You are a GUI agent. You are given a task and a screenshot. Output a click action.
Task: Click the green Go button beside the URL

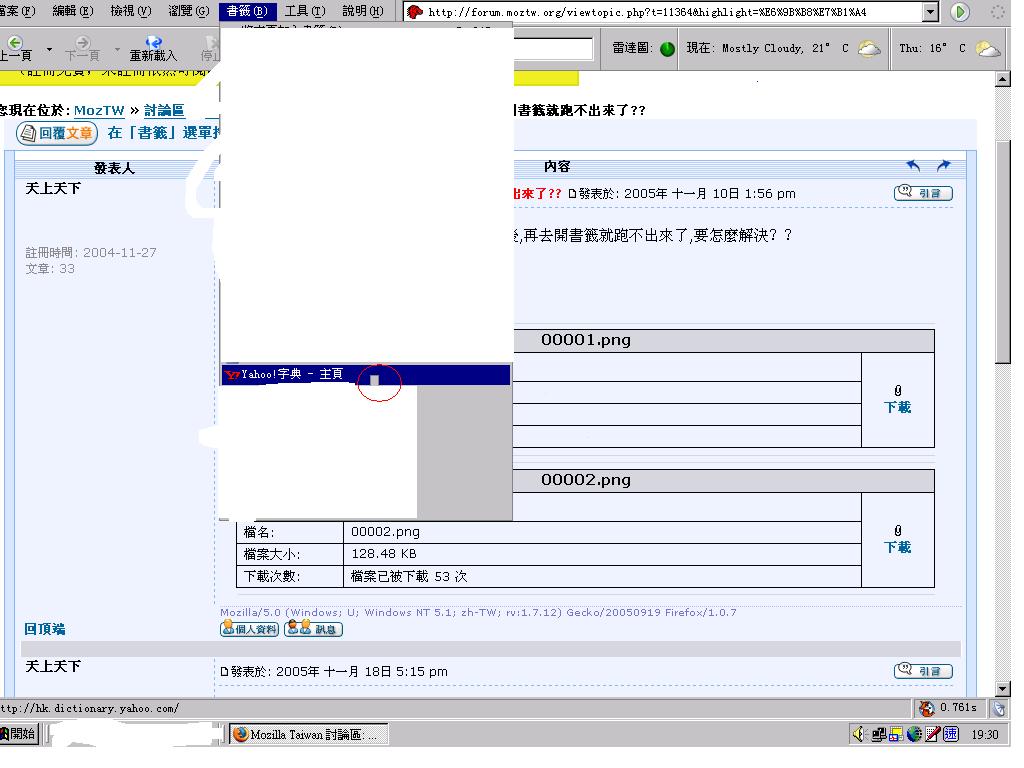(x=959, y=12)
